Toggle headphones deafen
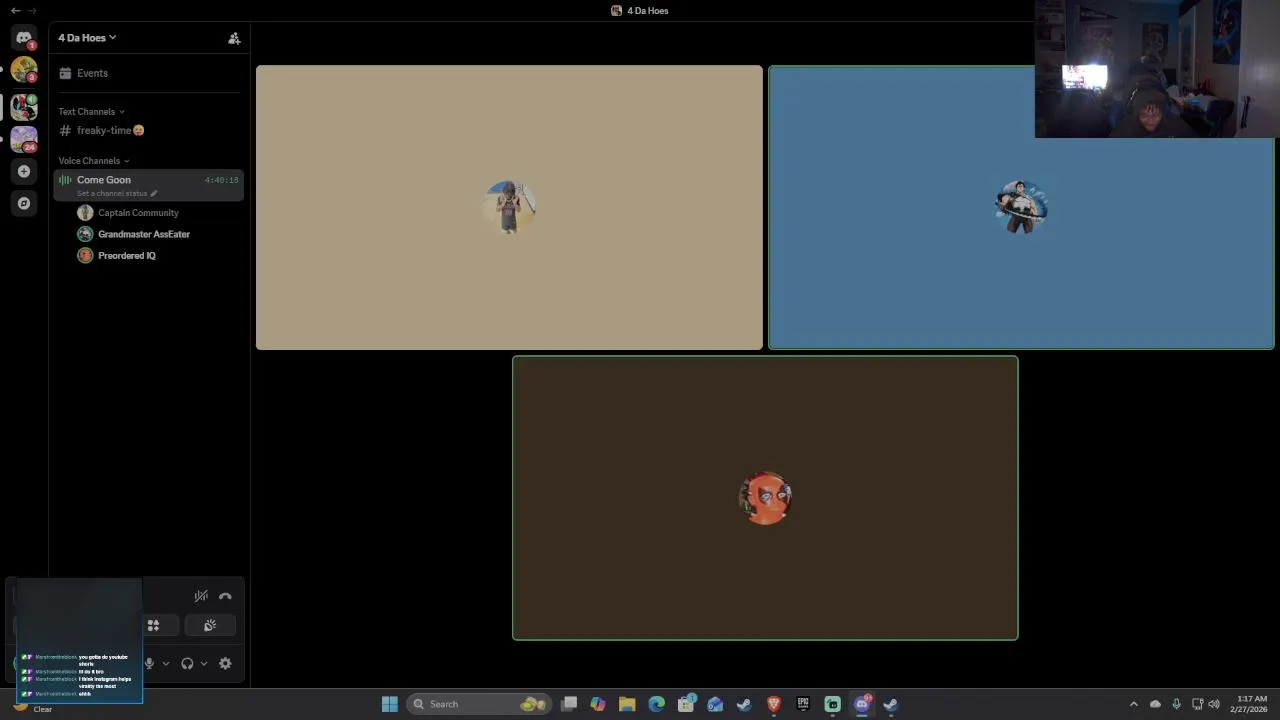Viewport: 1280px width, 720px height. [x=187, y=663]
